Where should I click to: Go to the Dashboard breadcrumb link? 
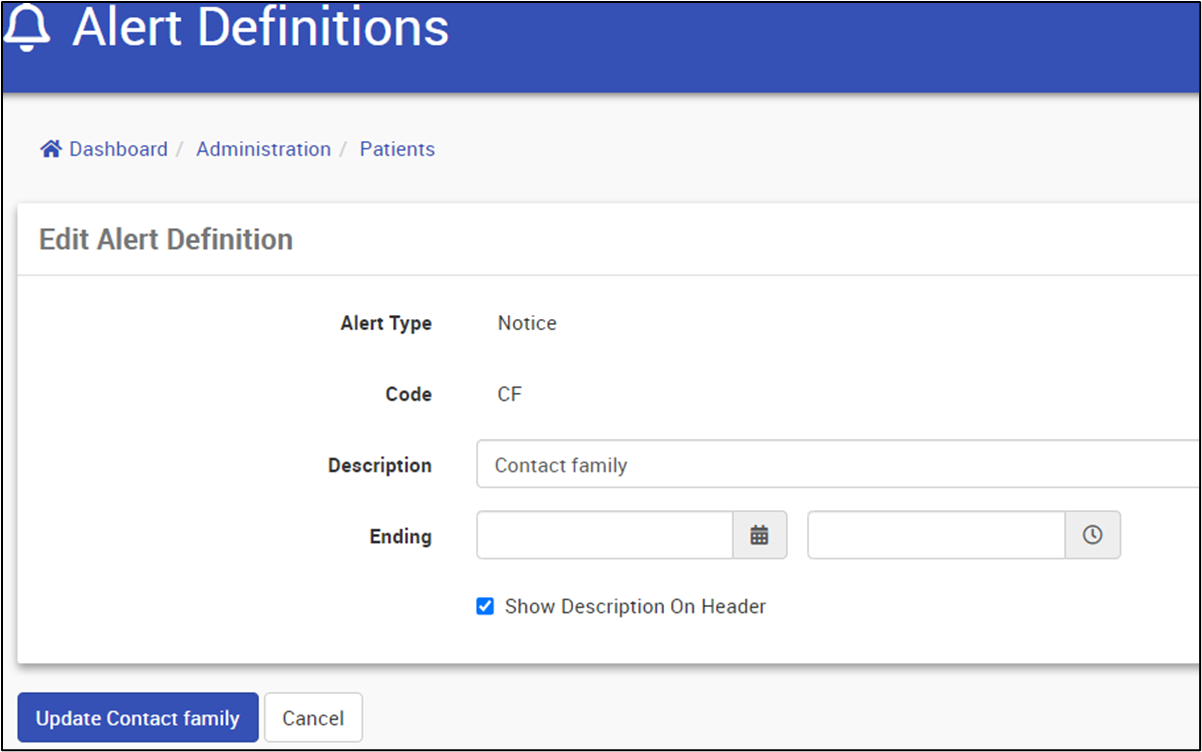click(118, 149)
